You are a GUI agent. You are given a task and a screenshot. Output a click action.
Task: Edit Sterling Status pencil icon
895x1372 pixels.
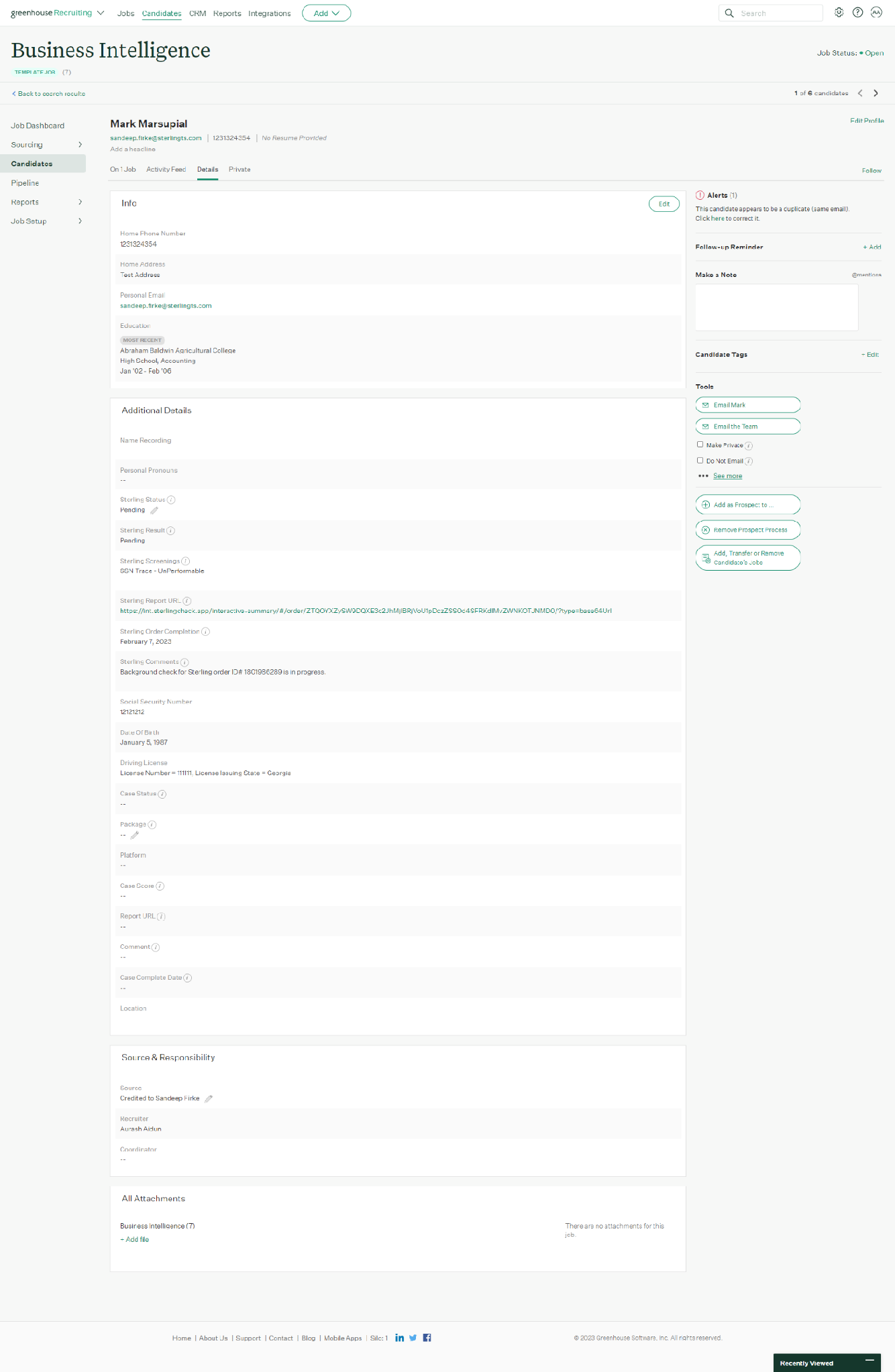tap(154, 510)
